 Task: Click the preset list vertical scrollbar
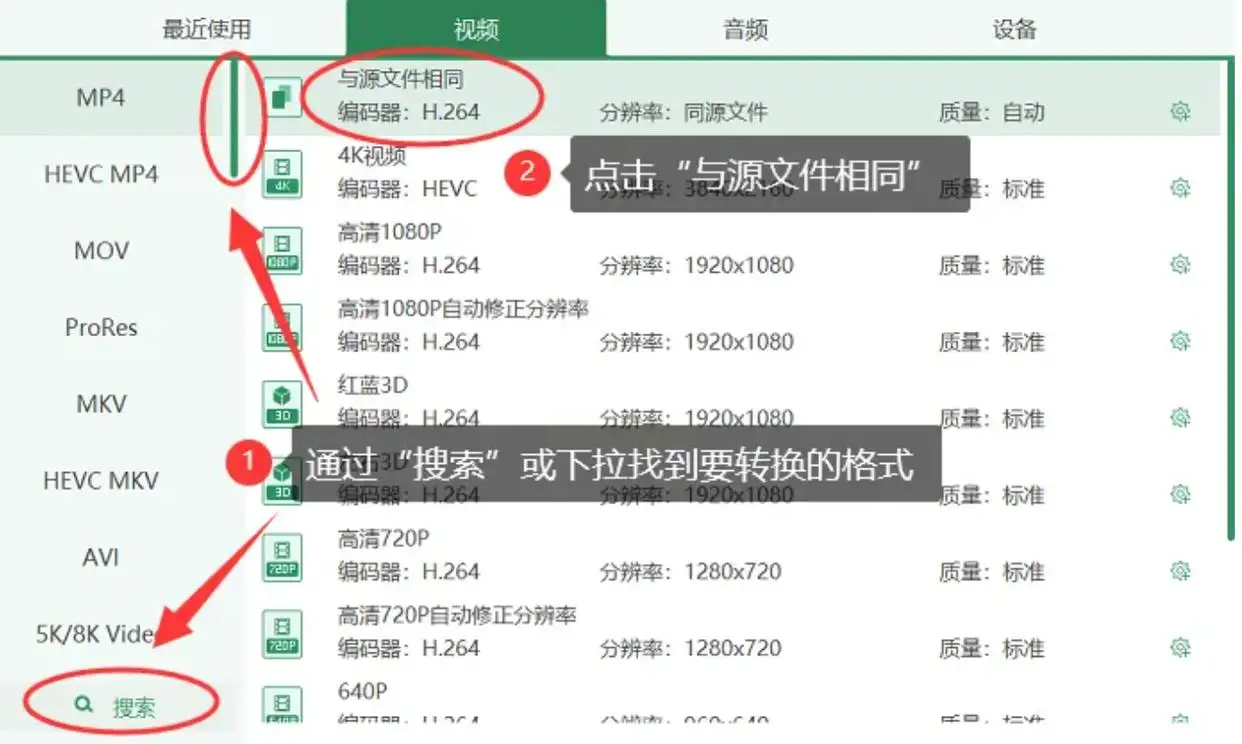(x=1231, y=300)
